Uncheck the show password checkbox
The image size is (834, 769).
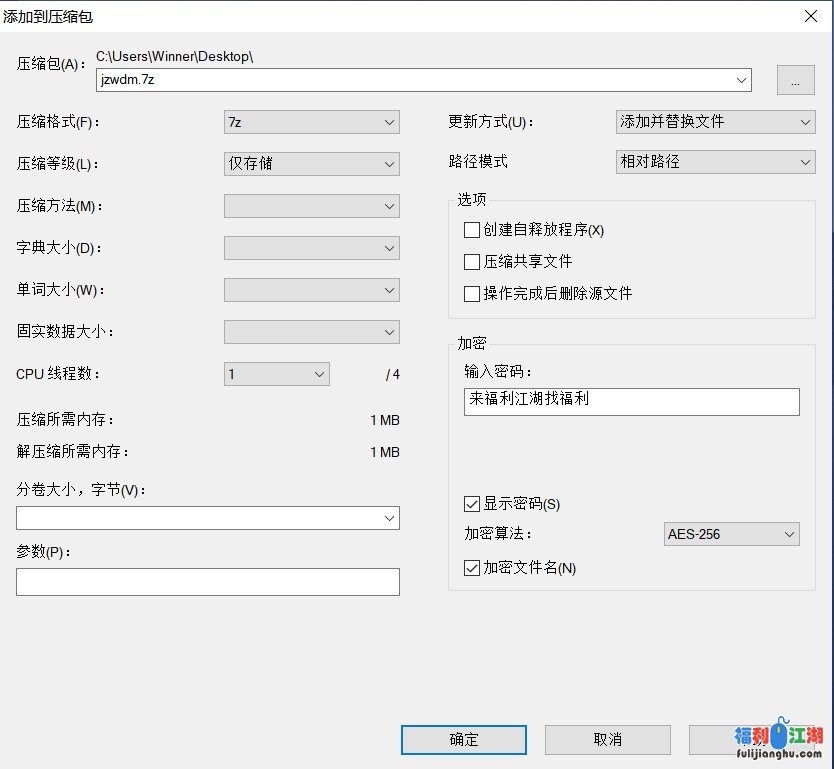(x=472, y=504)
